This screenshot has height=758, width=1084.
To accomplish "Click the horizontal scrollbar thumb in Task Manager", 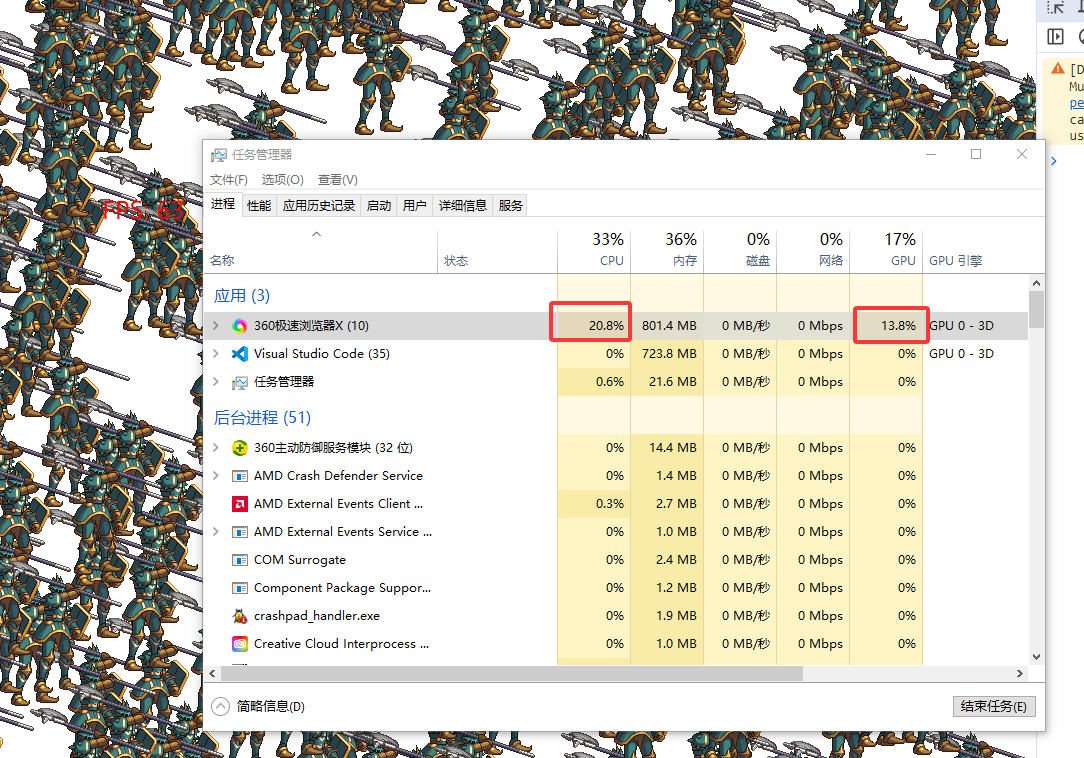I will point(512,673).
